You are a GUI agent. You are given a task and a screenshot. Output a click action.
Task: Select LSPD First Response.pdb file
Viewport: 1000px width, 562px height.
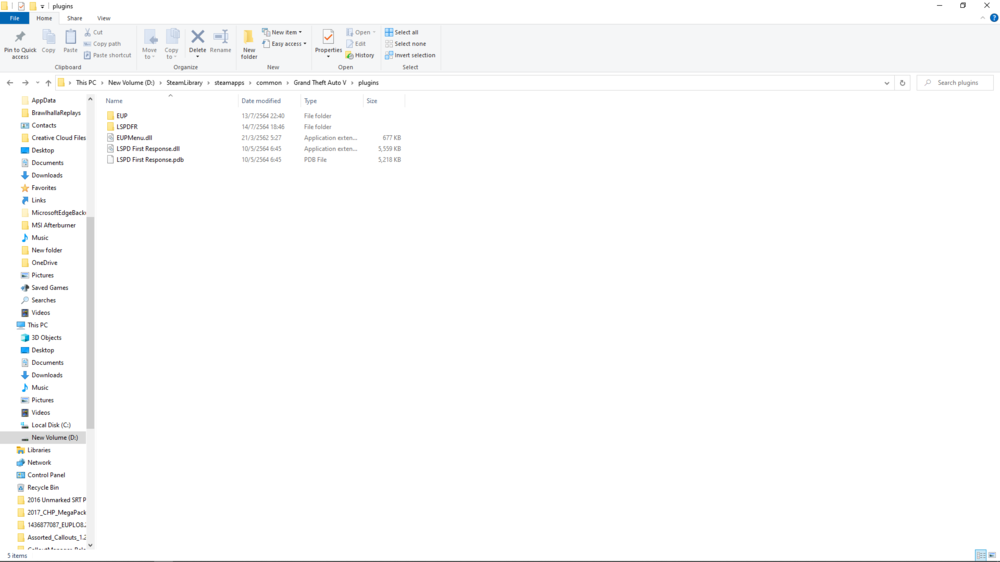[x=149, y=159]
